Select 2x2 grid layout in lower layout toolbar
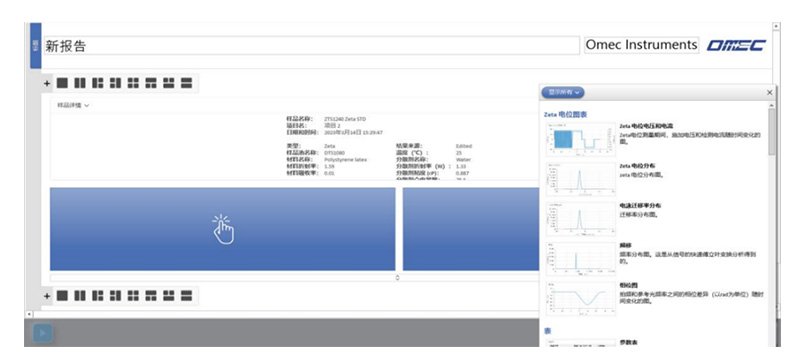This screenshot has height=364, width=800. pyautogui.click(x=133, y=296)
